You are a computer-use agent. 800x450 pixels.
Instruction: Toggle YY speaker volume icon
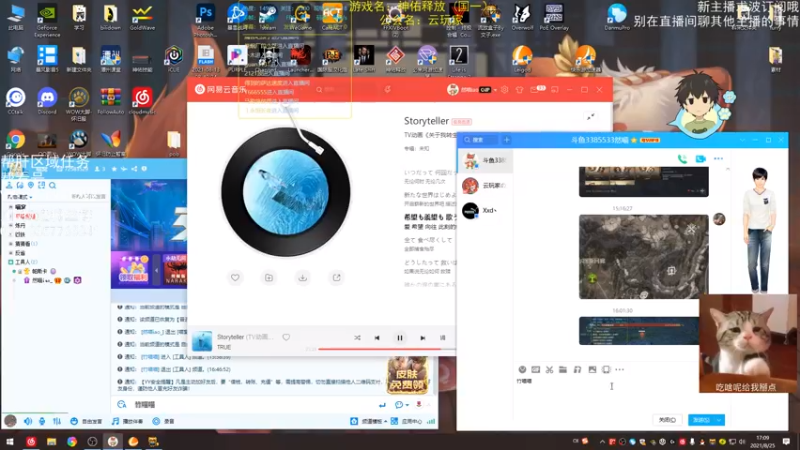tap(28, 421)
